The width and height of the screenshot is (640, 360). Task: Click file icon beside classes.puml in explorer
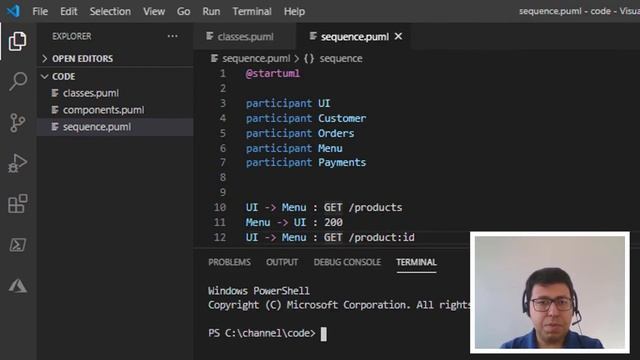(x=55, y=93)
